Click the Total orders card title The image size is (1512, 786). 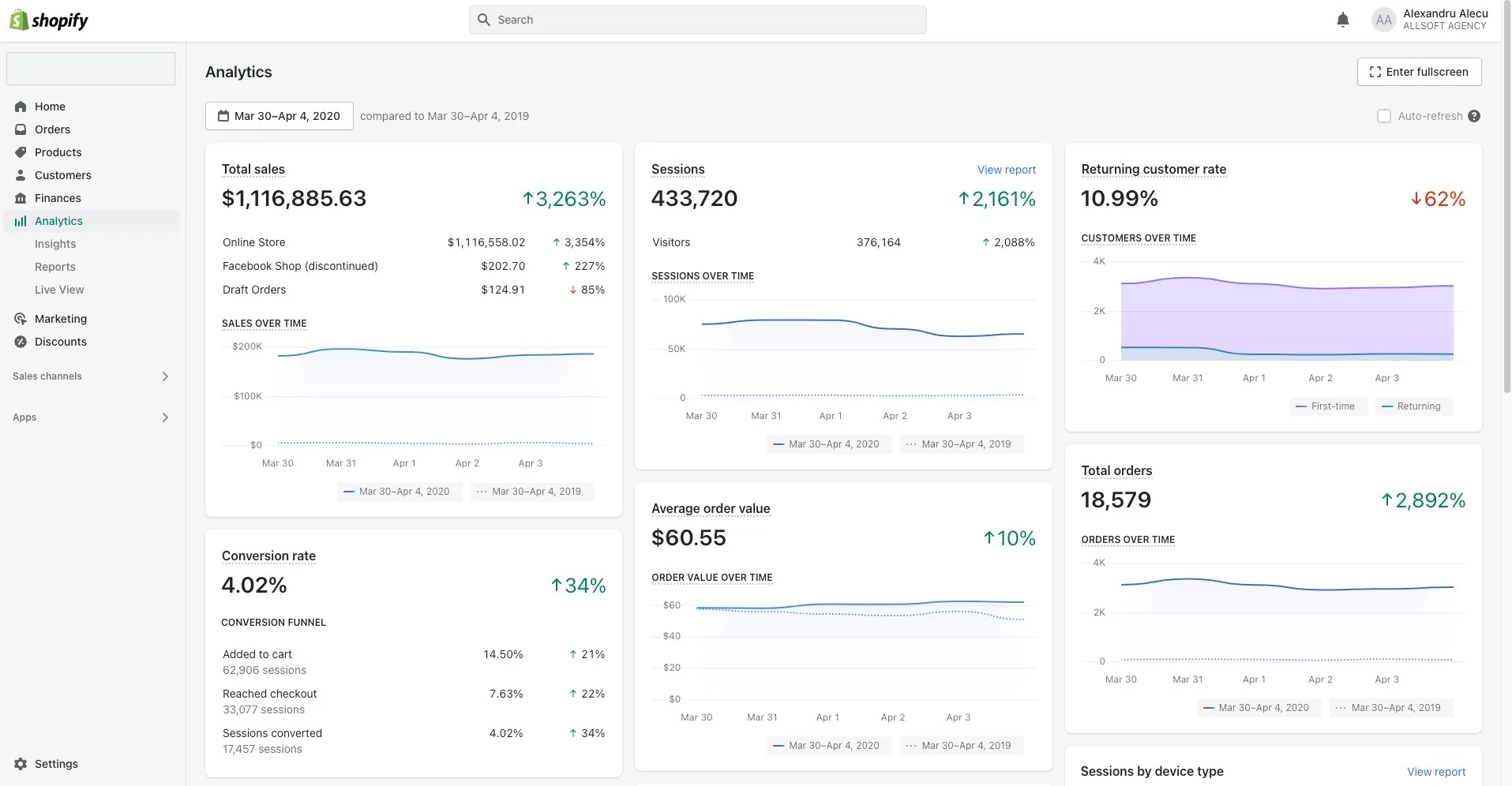click(1116, 470)
